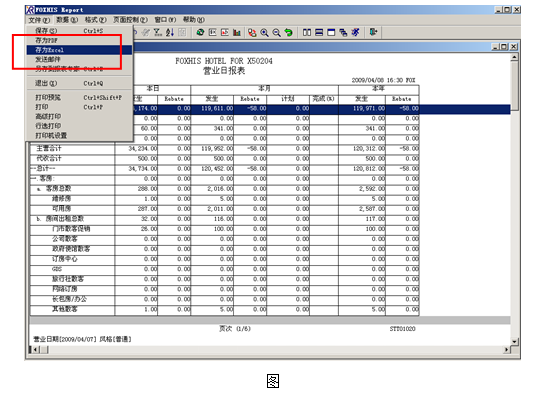Screen dimensions: 556x393
Task: Click the red-green find toolbar icon
Action: (x=252, y=33)
